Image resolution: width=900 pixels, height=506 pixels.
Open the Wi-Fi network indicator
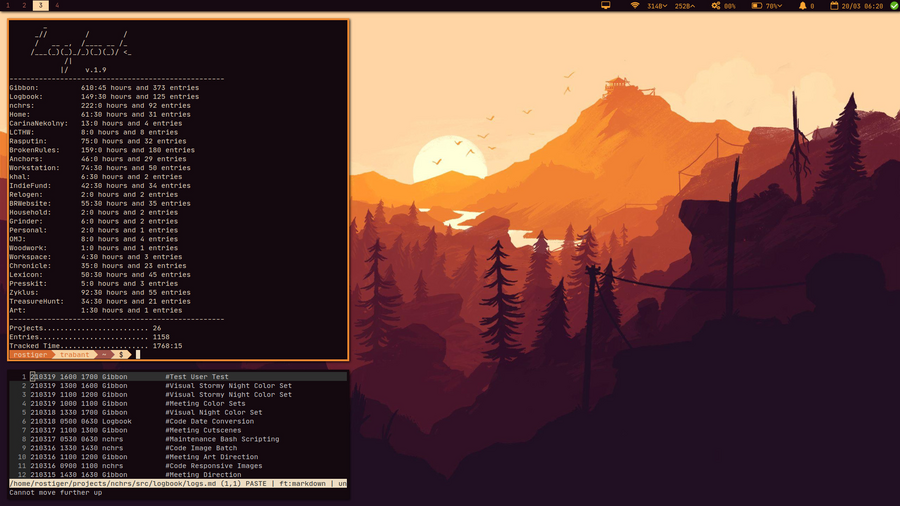[635, 6]
